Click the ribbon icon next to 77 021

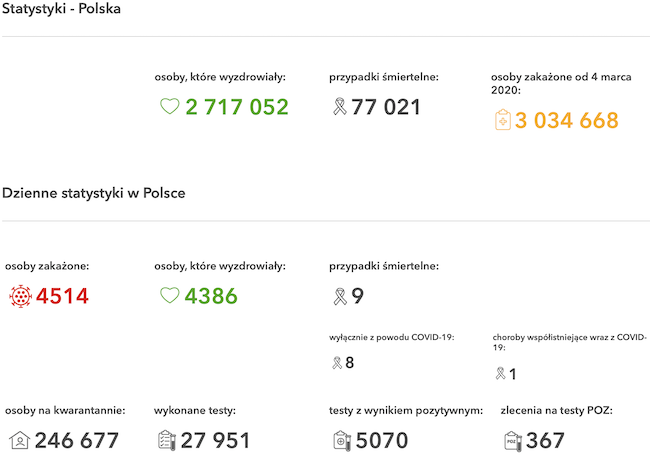(x=338, y=107)
